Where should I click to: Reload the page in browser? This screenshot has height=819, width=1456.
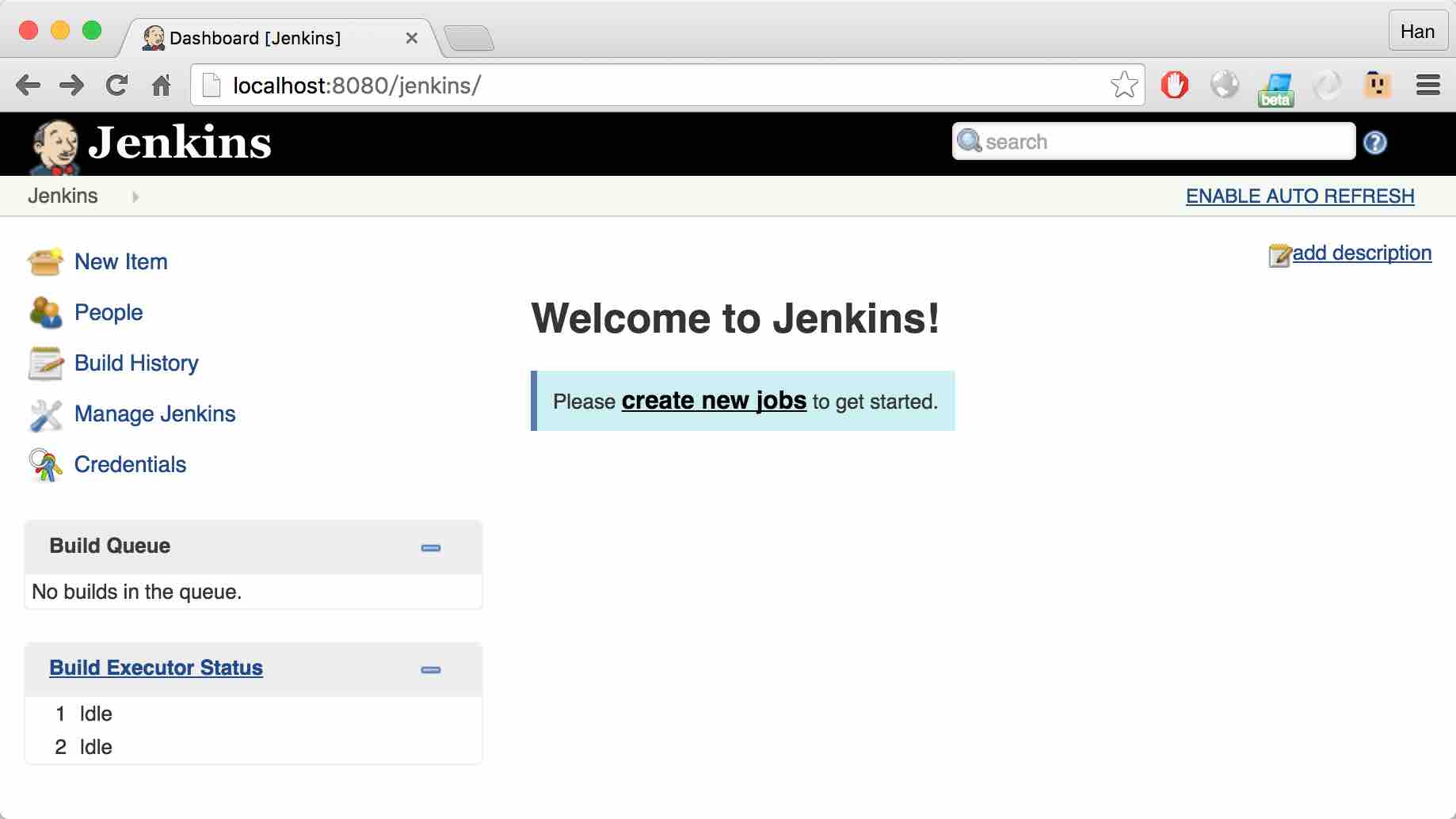point(116,85)
